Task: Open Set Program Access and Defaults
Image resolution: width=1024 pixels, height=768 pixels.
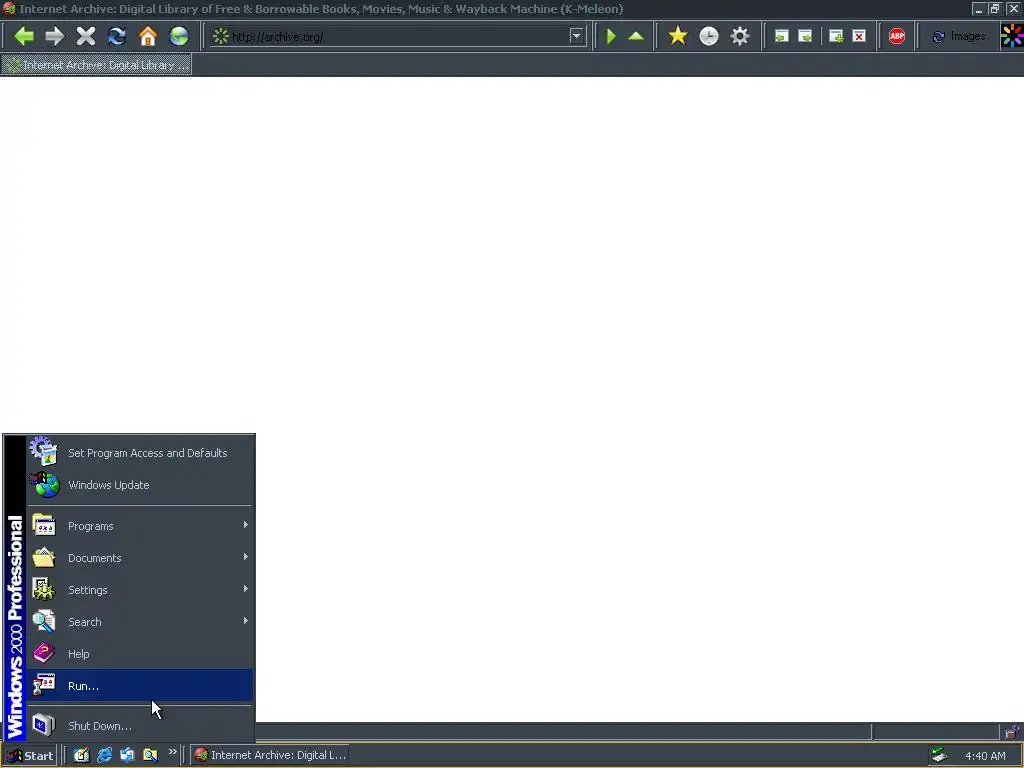Action: coord(140,453)
